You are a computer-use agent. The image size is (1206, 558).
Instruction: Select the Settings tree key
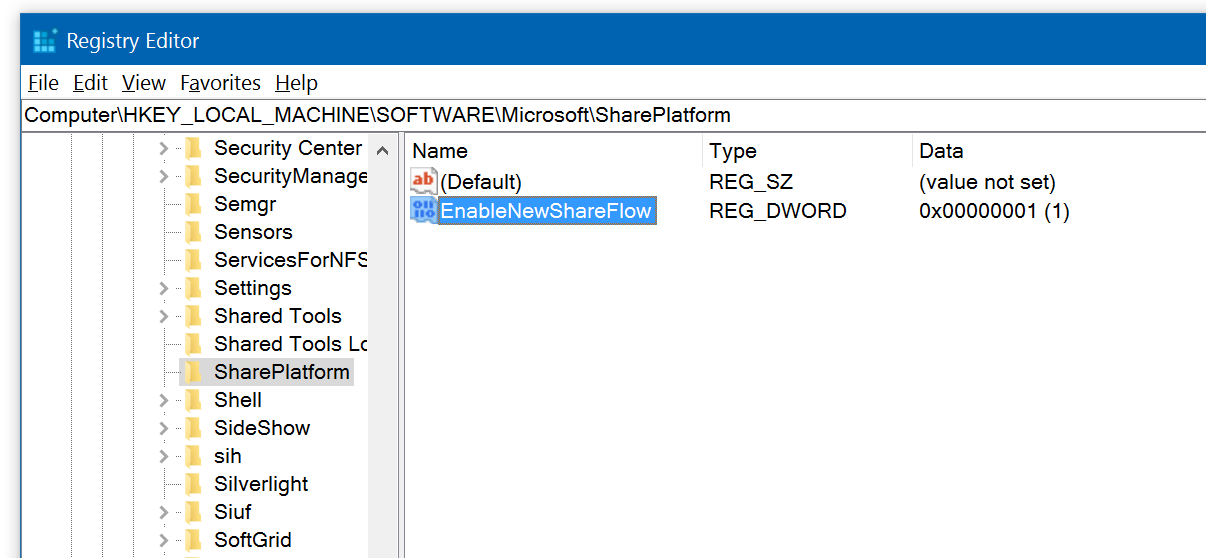click(253, 288)
